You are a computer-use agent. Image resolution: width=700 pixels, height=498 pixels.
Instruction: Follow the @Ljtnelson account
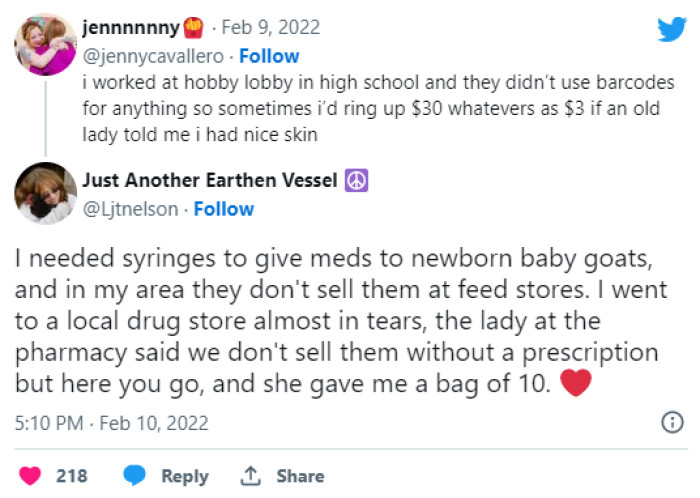224,209
